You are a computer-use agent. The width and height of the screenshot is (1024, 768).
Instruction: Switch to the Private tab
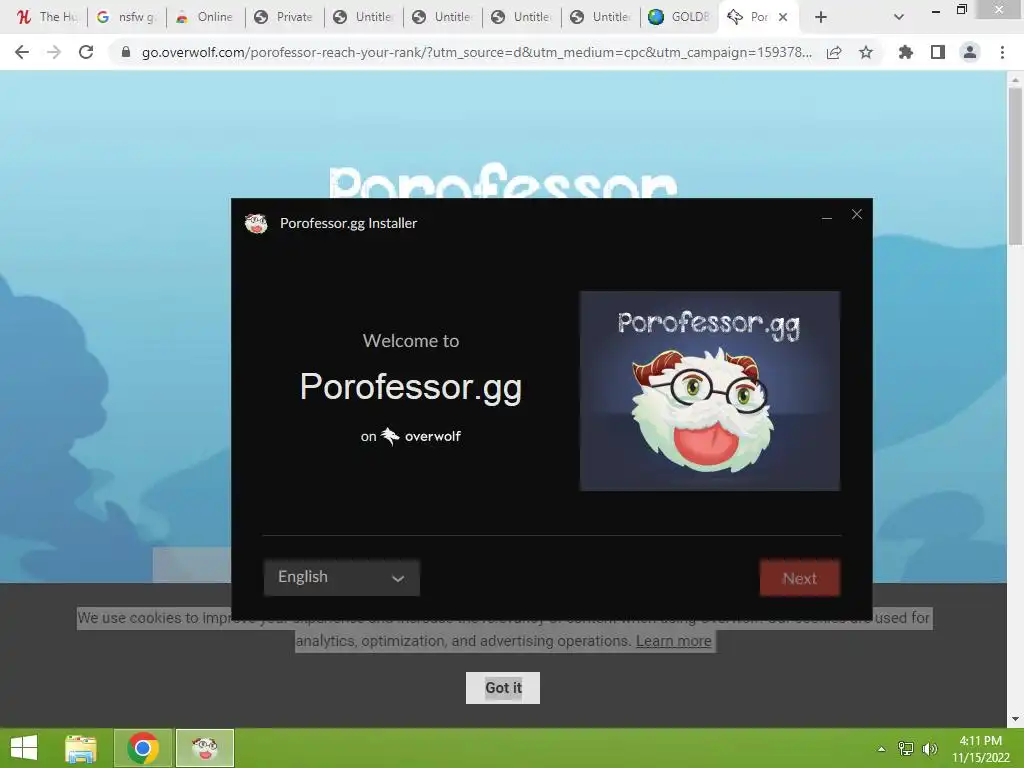[284, 17]
